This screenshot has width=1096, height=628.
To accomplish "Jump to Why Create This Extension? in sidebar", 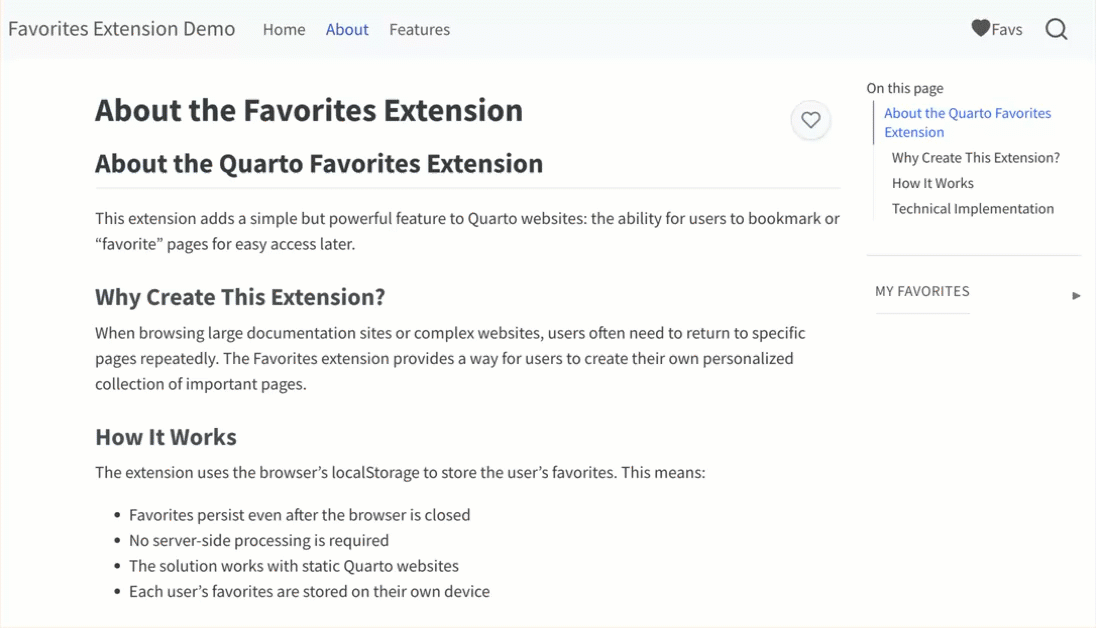I will coord(975,157).
